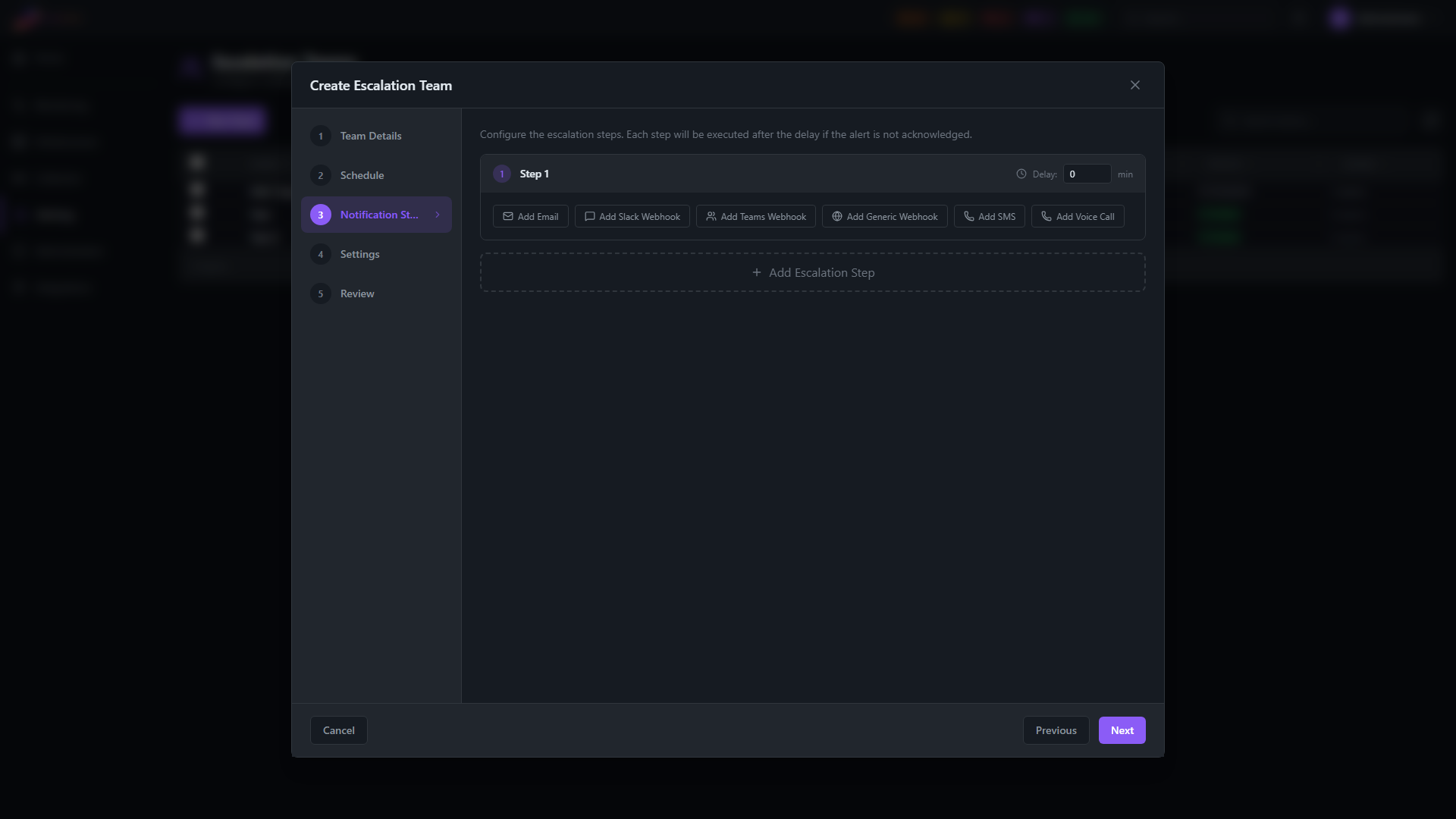This screenshot has height=819, width=1456.
Task: Click the Add SMS button
Action: 989,216
